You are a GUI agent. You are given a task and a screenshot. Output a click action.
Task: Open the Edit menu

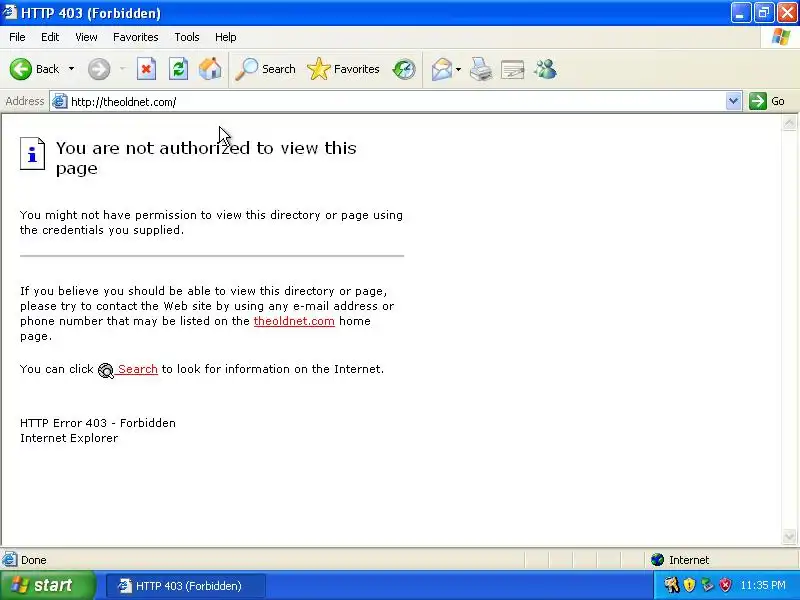pos(50,37)
